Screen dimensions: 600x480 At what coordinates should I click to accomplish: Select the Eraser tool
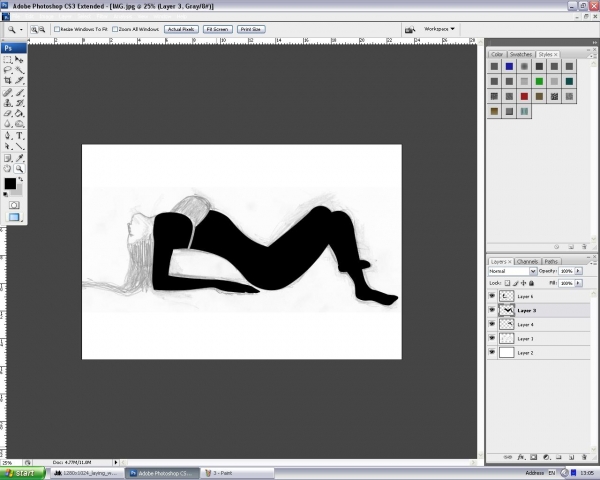pyautogui.click(x=8, y=113)
